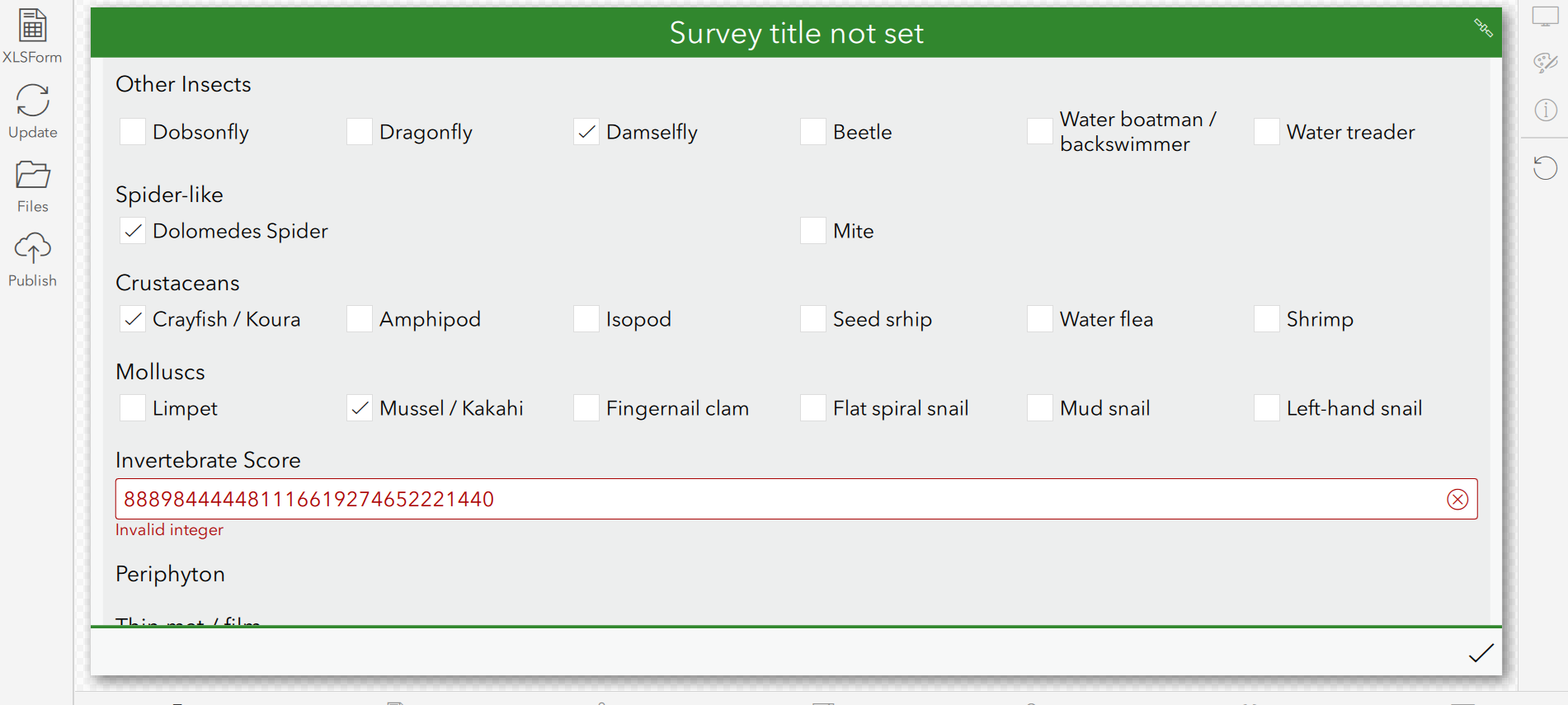Deselect Mussel / Kakahi checkbox
The width and height of the screenshot is (1568, 705).
click(360, 408)
